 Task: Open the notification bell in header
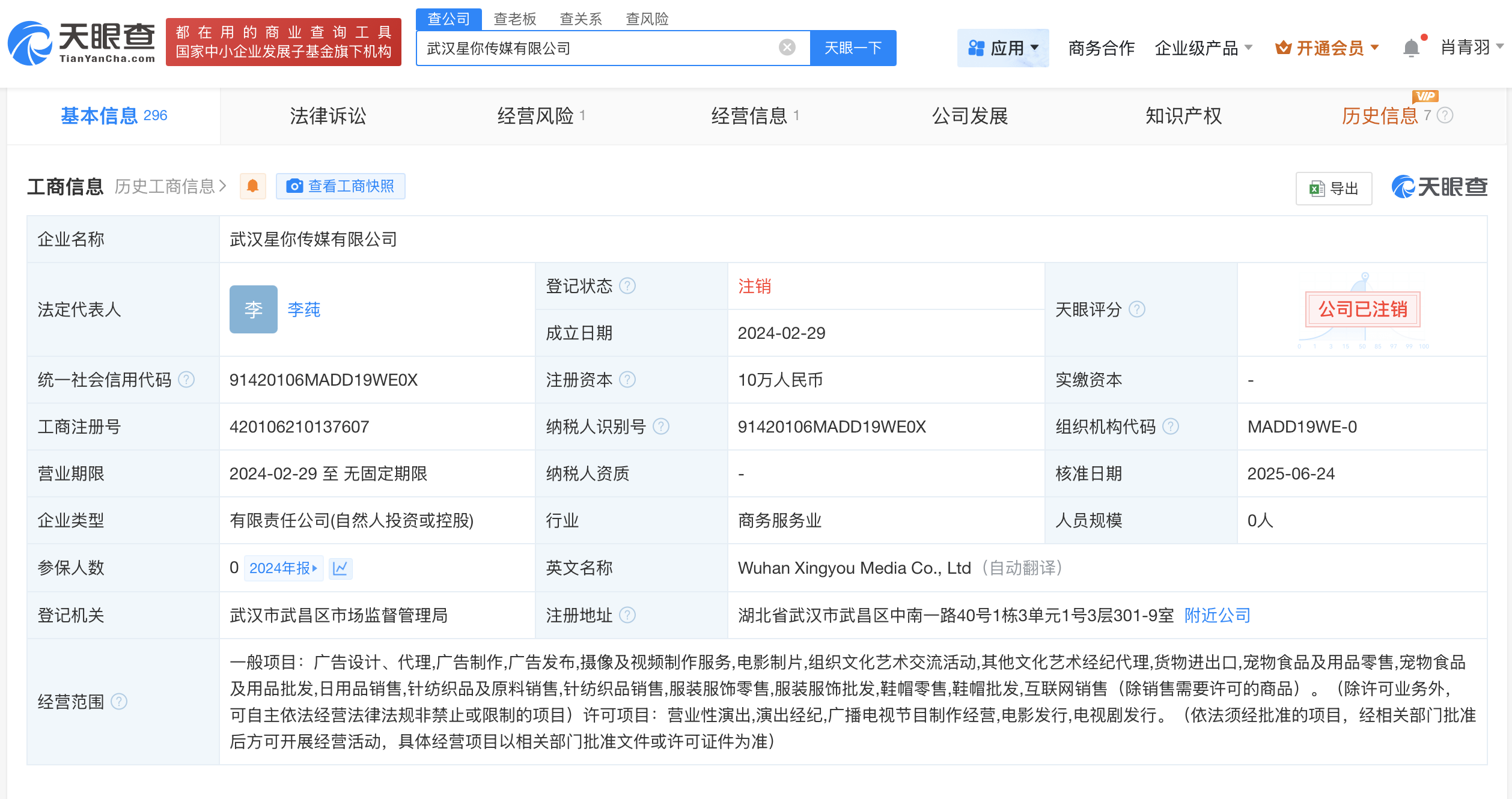1411,47
